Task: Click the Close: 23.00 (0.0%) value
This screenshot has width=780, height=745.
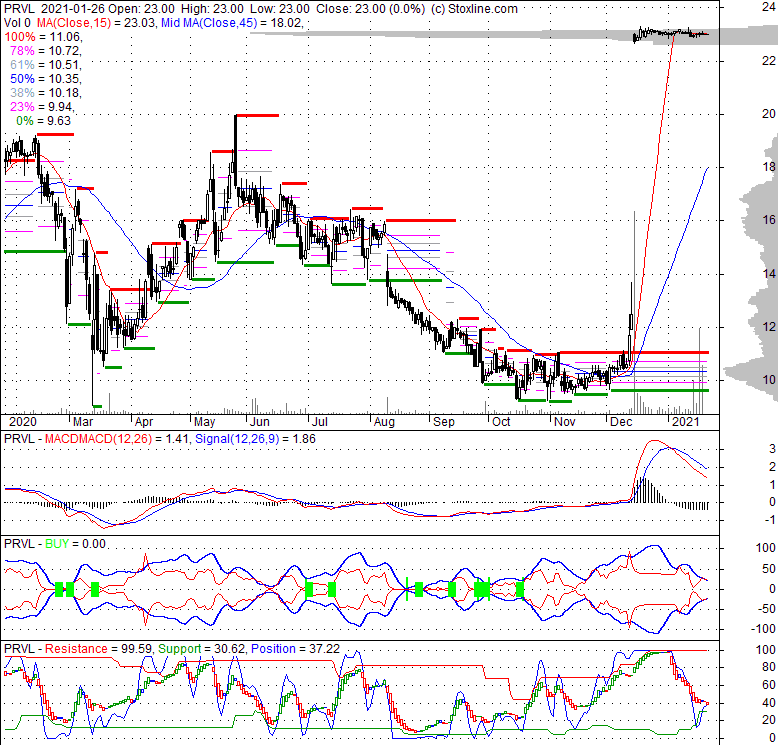Action: point(371,9)
